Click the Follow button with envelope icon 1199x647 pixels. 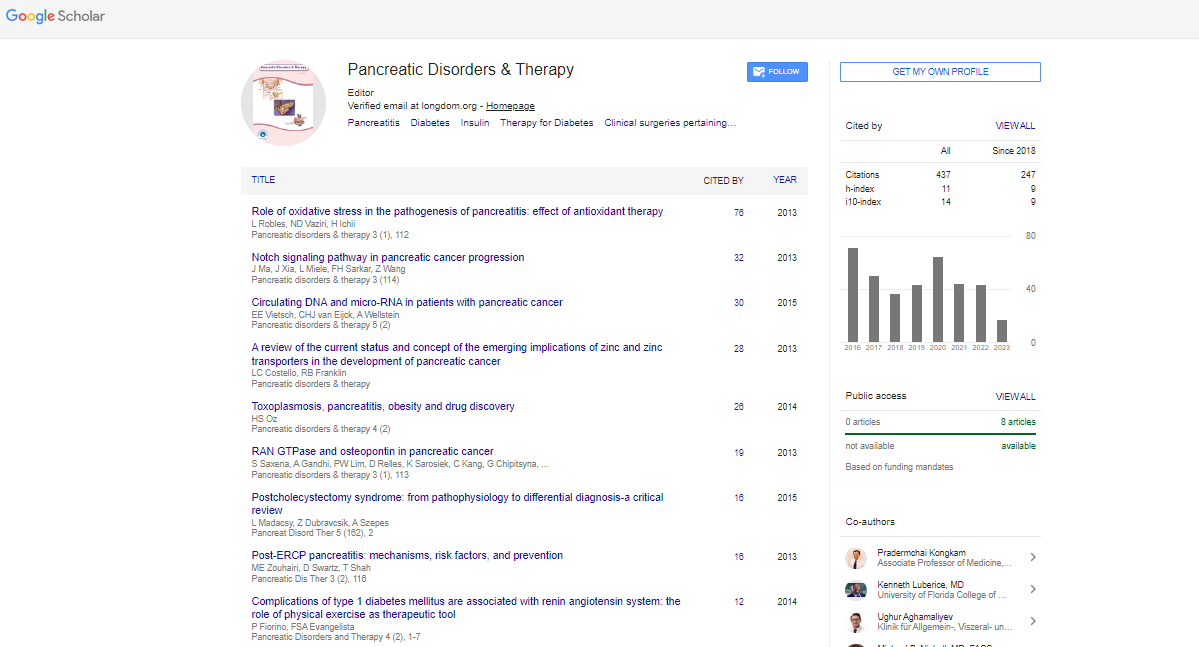coord(777,72)
